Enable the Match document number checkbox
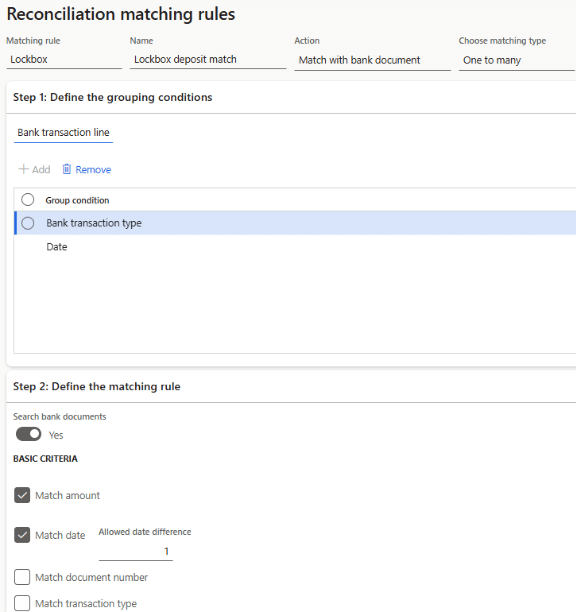576x612 pixels. 22,577
